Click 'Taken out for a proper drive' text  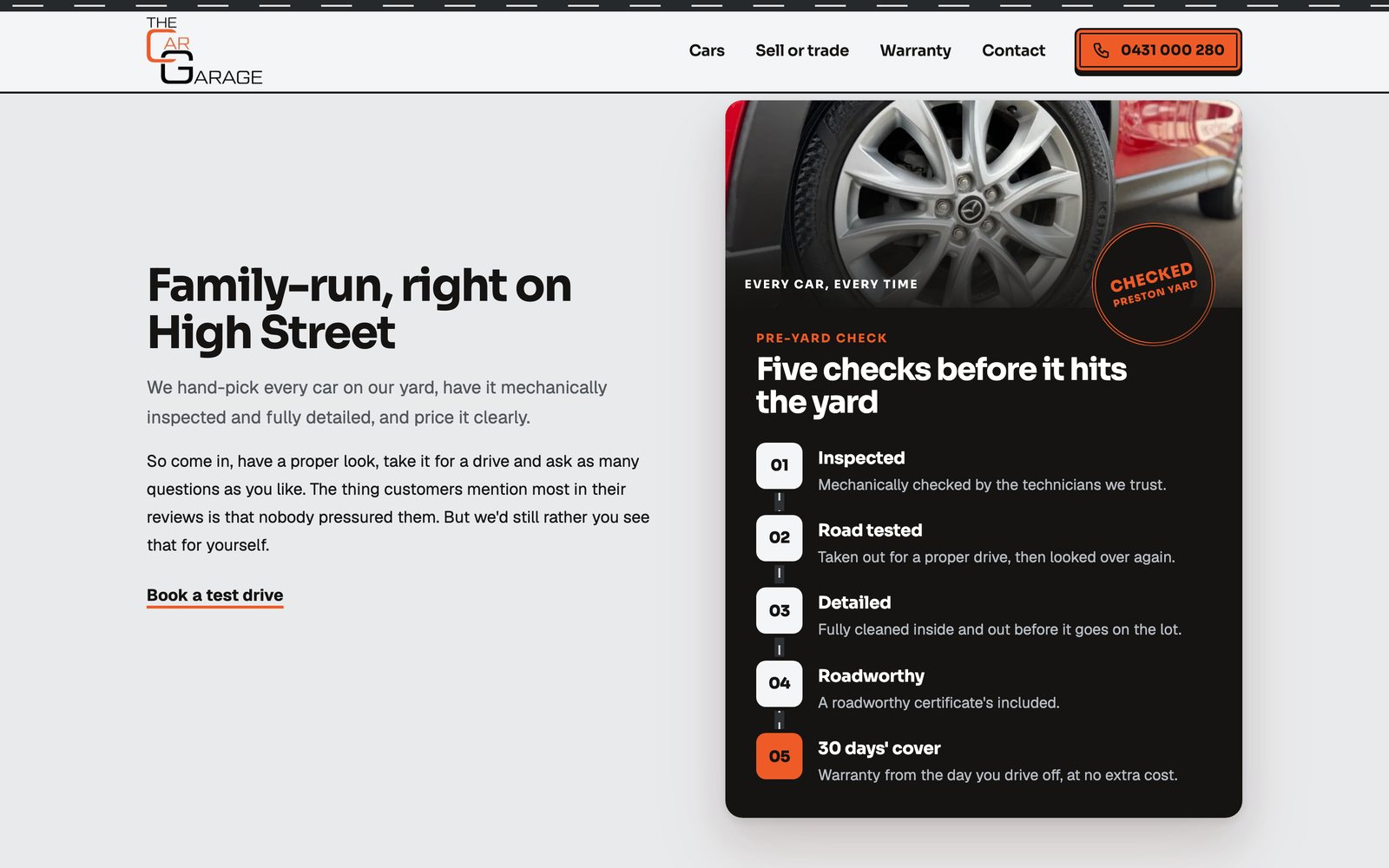(x=996, y=557)
